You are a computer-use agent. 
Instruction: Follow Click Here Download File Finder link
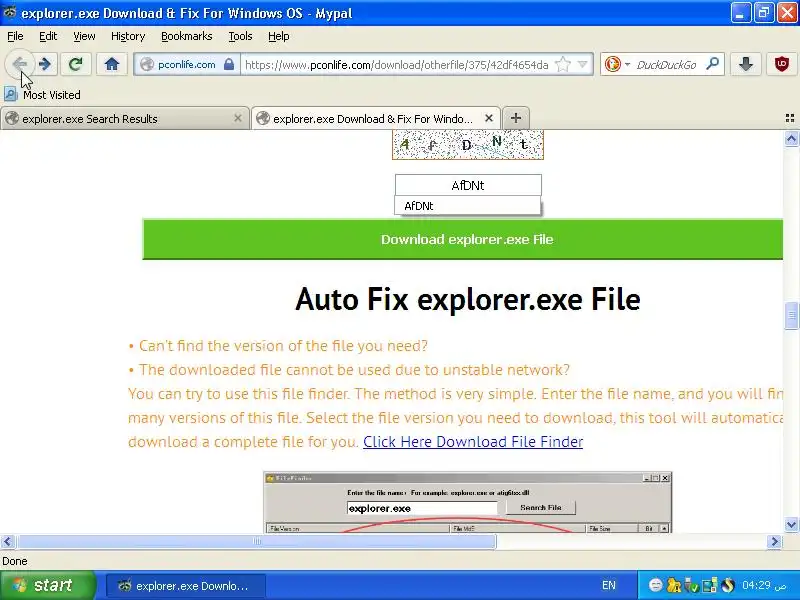tap(473, 442)
